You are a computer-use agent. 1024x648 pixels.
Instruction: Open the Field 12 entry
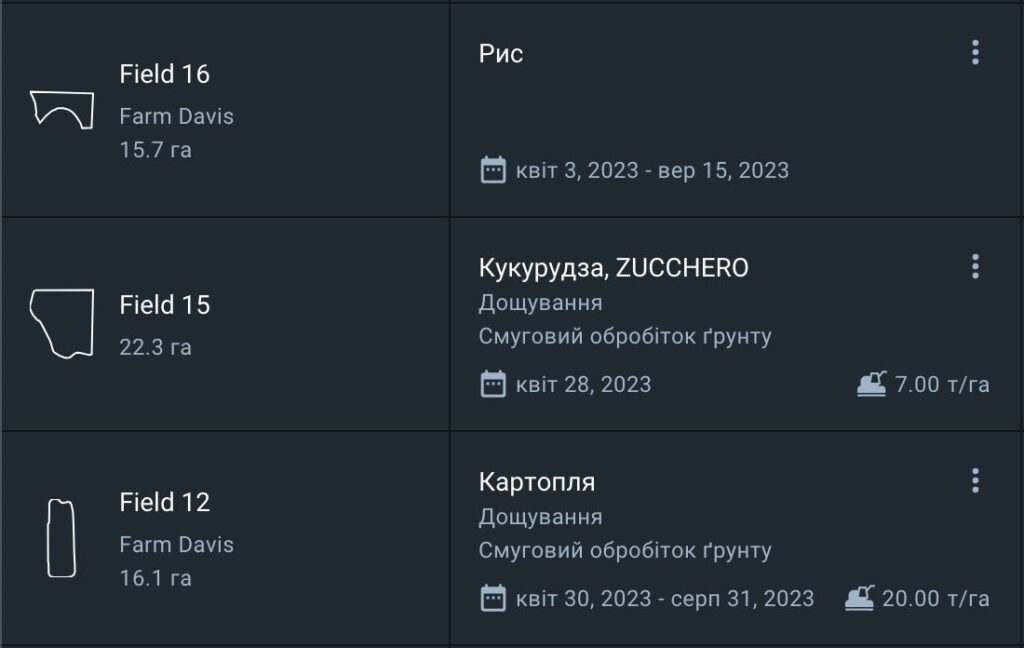pyautogui.click(x=164, y=502)
